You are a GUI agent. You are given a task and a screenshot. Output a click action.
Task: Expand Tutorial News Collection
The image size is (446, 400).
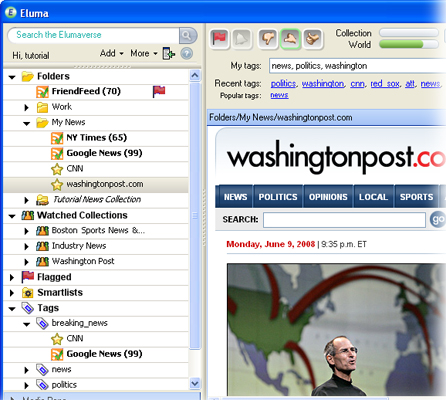coord(27,200)
